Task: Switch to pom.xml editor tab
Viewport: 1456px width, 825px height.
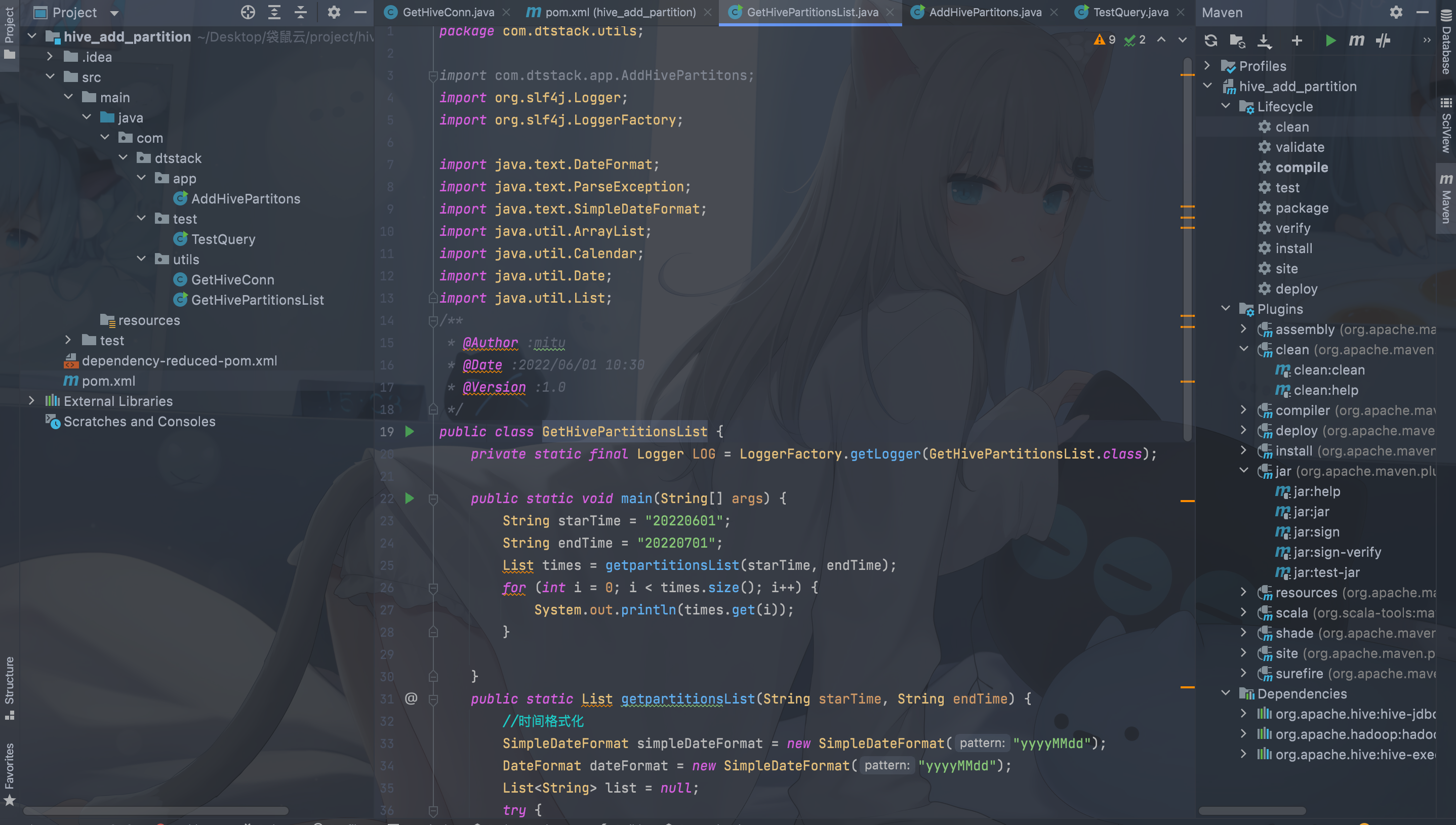Action: (x=620, y=12)
